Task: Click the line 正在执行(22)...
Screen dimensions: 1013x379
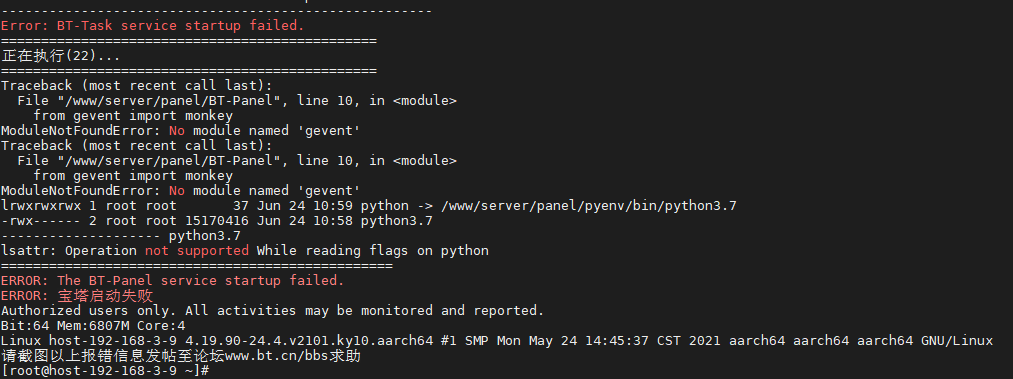Action: pos(60,56)
